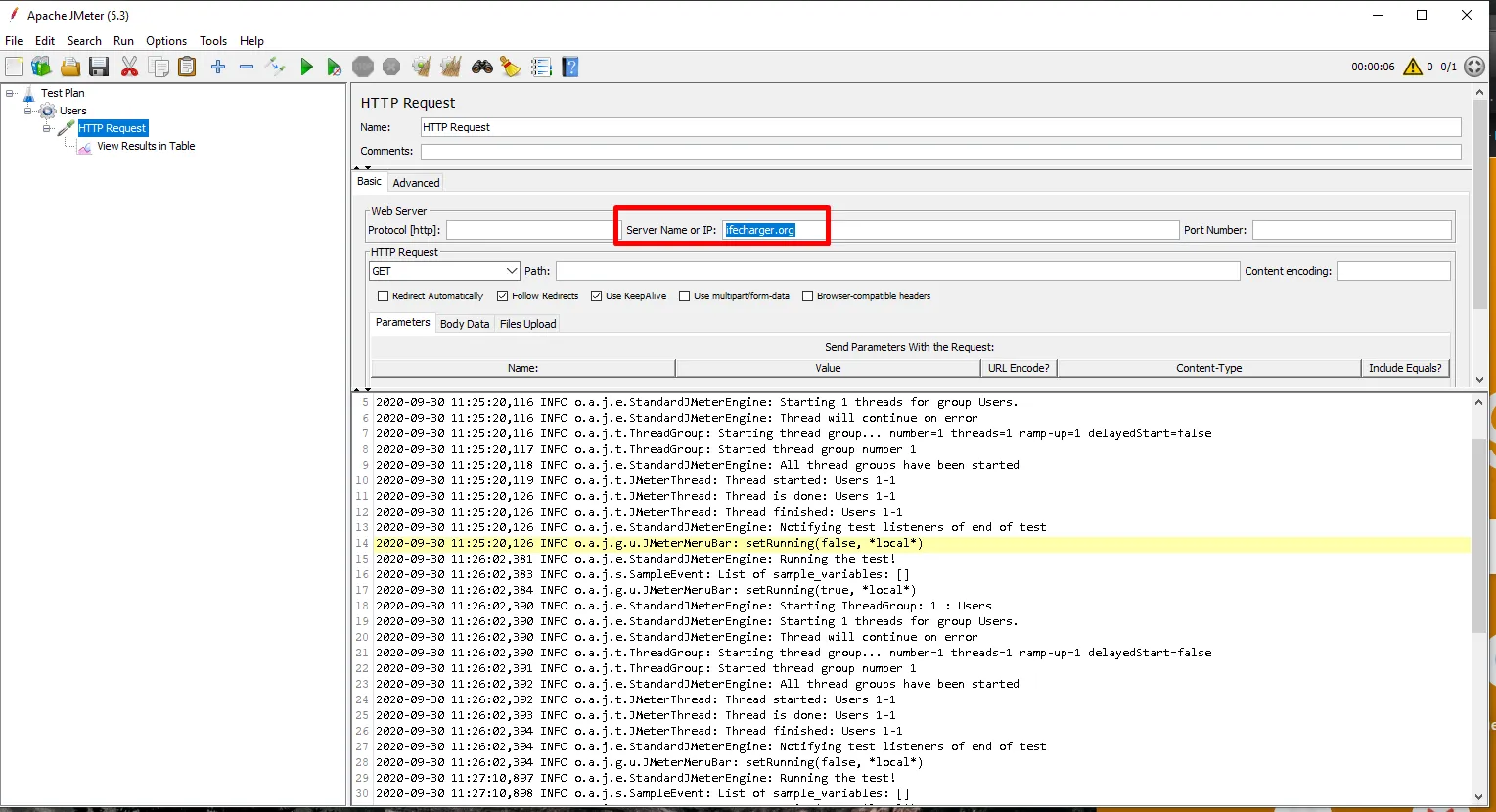The image size is (1496, 812).
Task: Click the Include Equals? column header
Action: point(1405,368)
